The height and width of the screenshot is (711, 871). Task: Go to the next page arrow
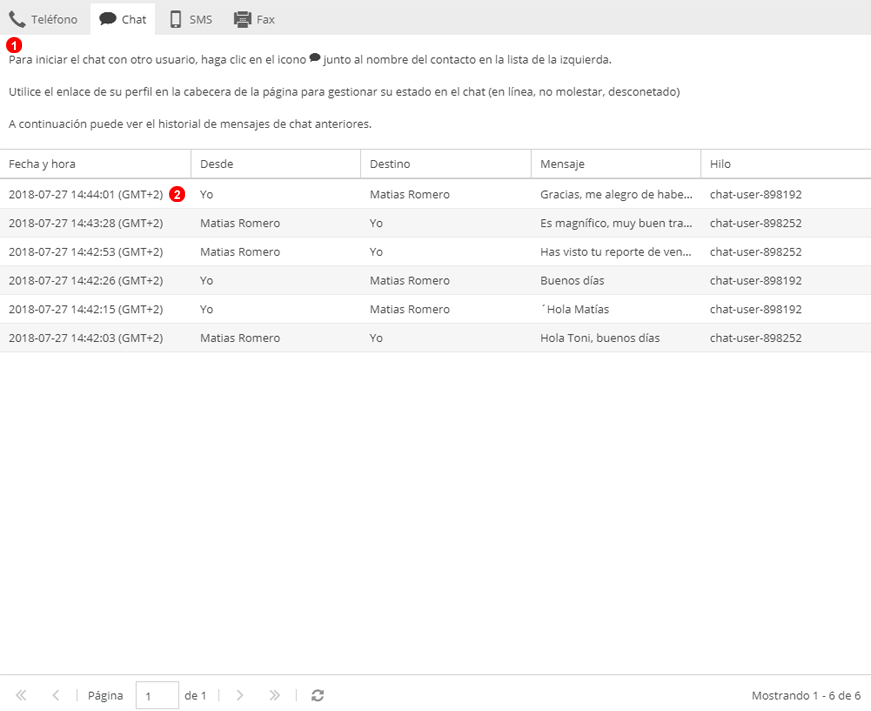239,695
